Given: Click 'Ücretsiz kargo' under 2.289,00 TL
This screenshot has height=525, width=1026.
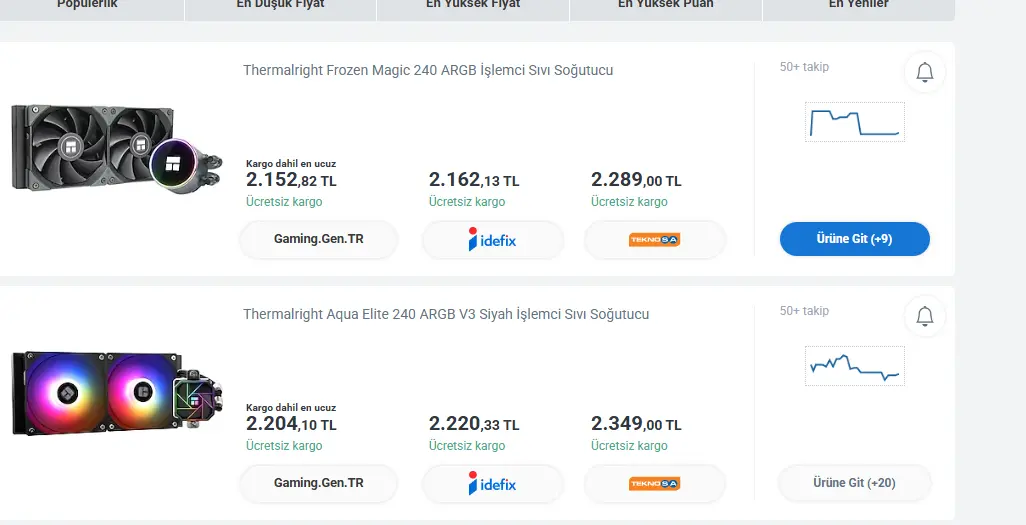Looking at the screenshot, I should (x=629, y=202).
